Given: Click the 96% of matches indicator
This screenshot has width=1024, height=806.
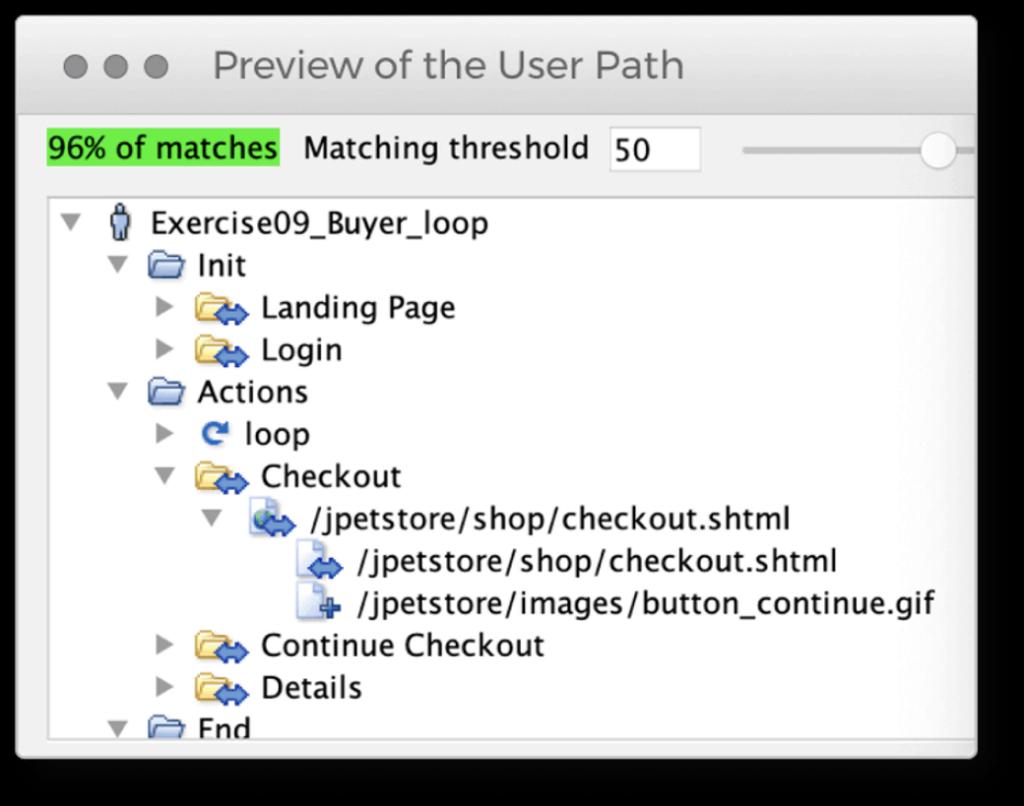Looking at the screenshot, I should (x=163, y=148).
